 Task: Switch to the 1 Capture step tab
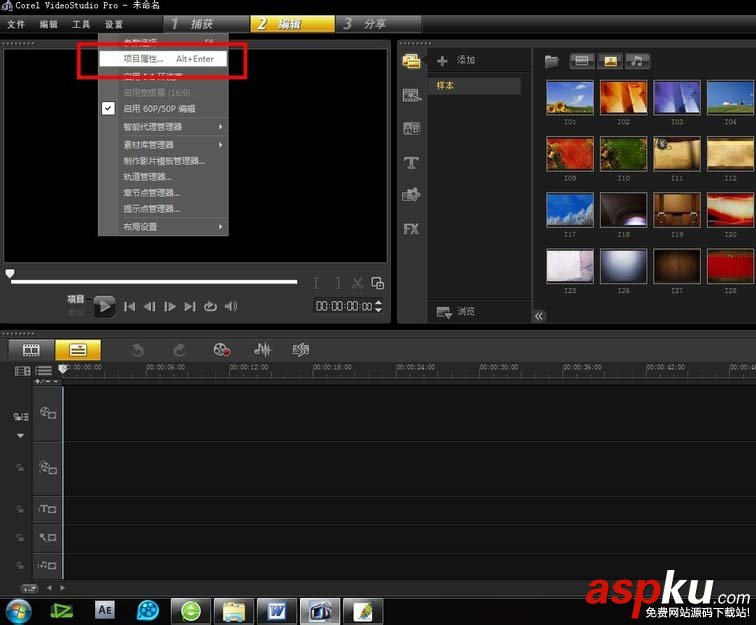click(x=206, y=24)
